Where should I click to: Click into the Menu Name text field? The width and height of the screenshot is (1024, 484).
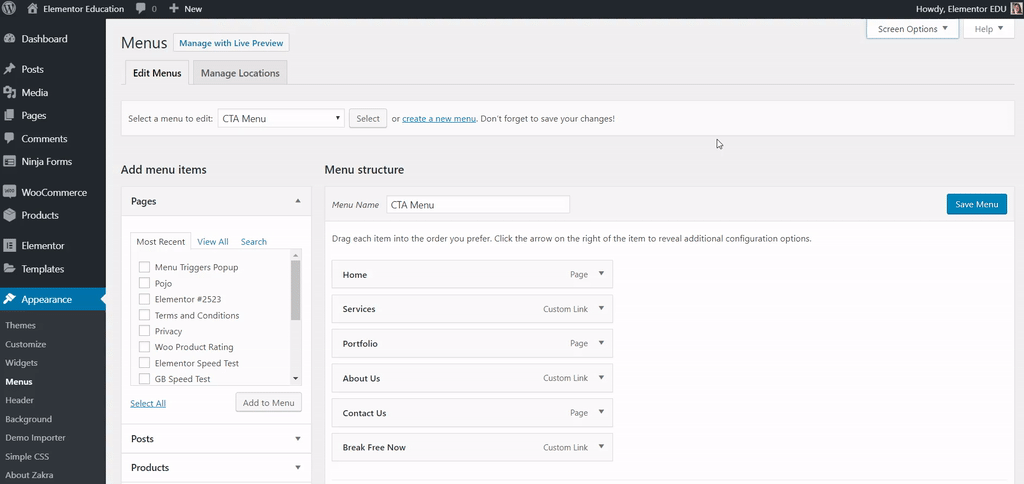pos(477,204)
